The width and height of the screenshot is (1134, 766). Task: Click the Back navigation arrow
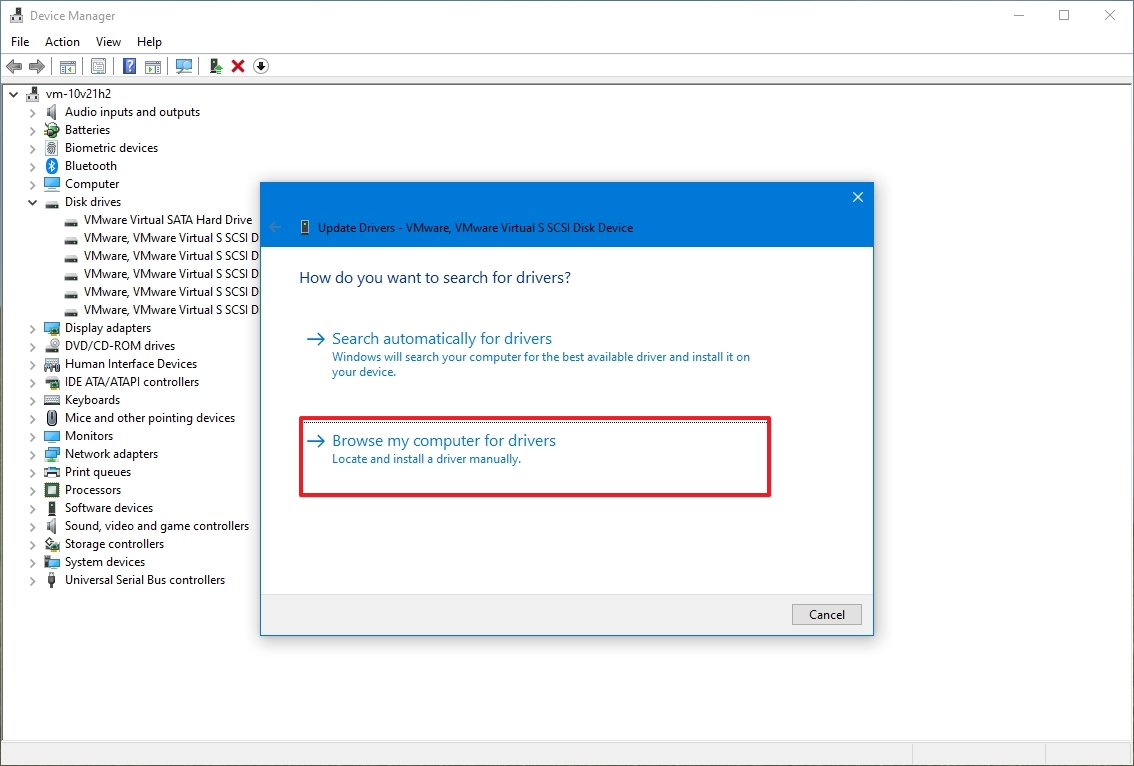click(14, 66)
